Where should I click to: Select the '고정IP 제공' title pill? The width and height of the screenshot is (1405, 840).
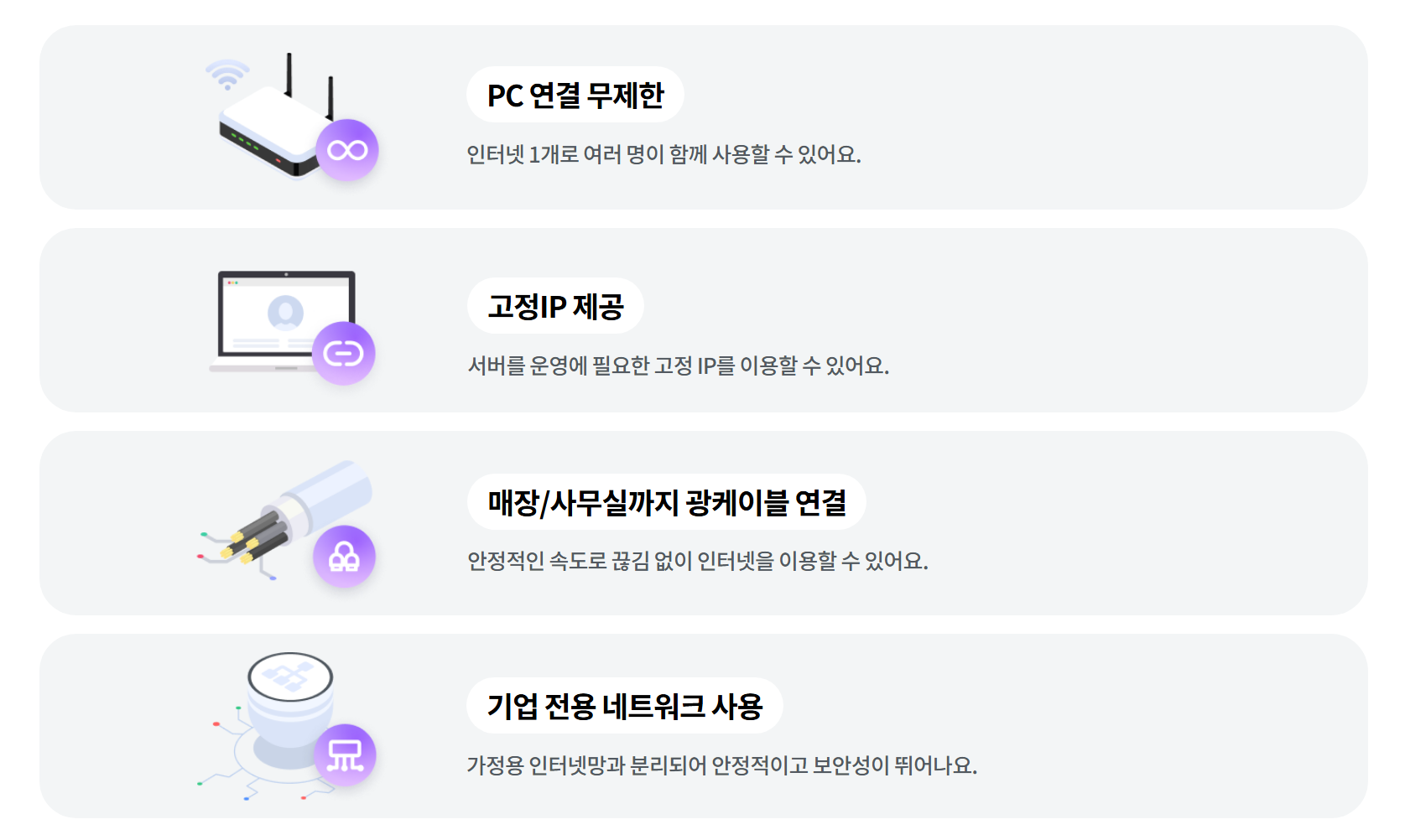point(555,306)
